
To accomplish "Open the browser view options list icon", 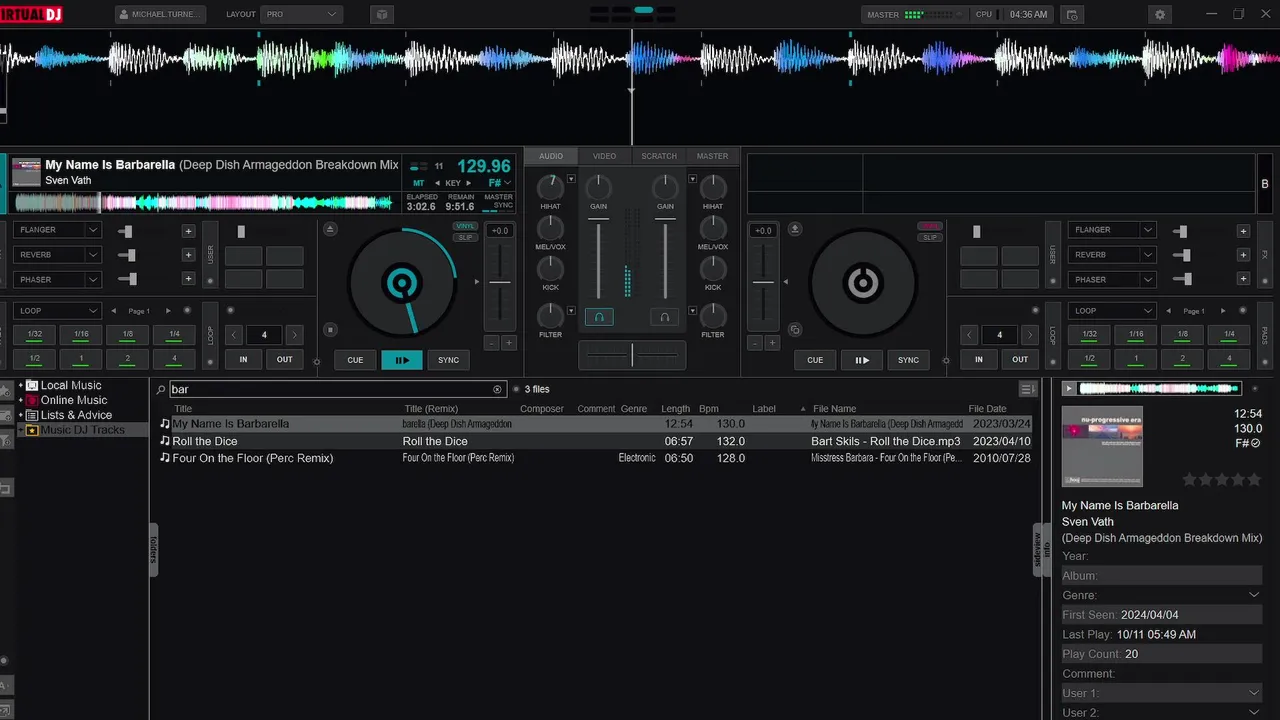I will [1027, 389].
